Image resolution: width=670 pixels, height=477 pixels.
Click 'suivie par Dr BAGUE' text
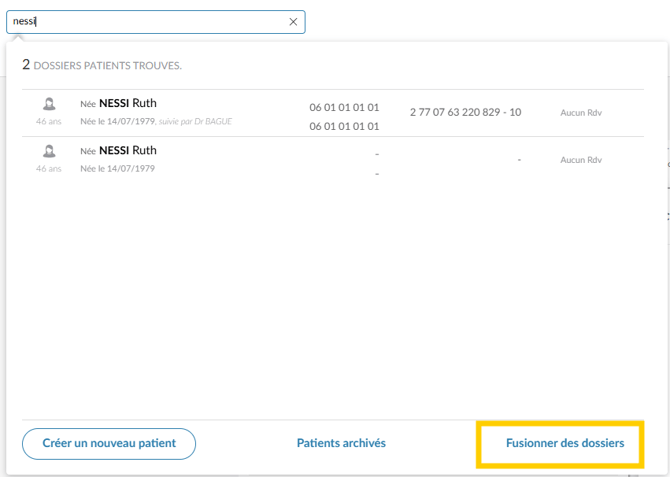point(195,121)
